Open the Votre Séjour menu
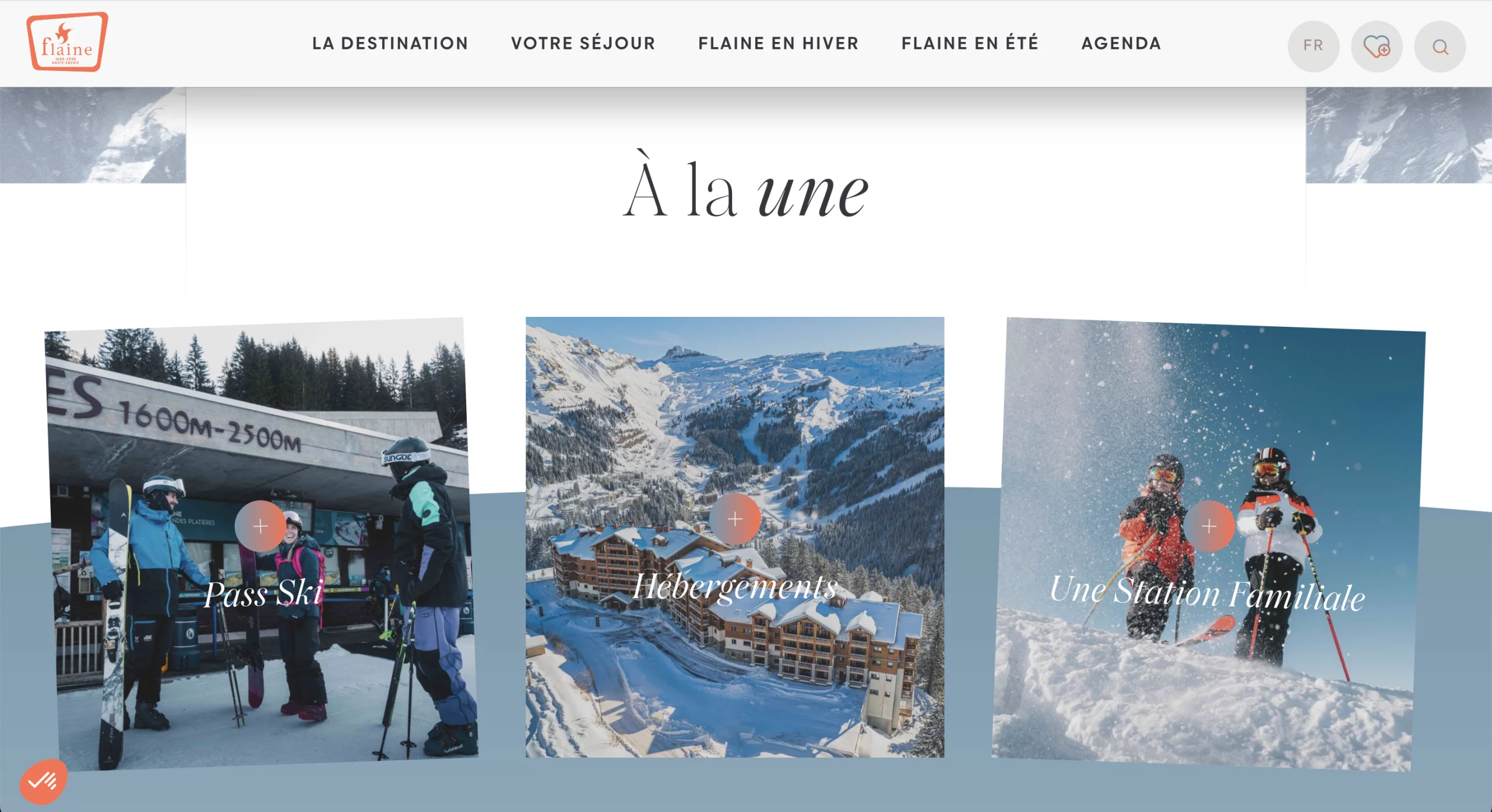Screen dimensions: 1492x812 pyautogui.click(x=583, y=43)
